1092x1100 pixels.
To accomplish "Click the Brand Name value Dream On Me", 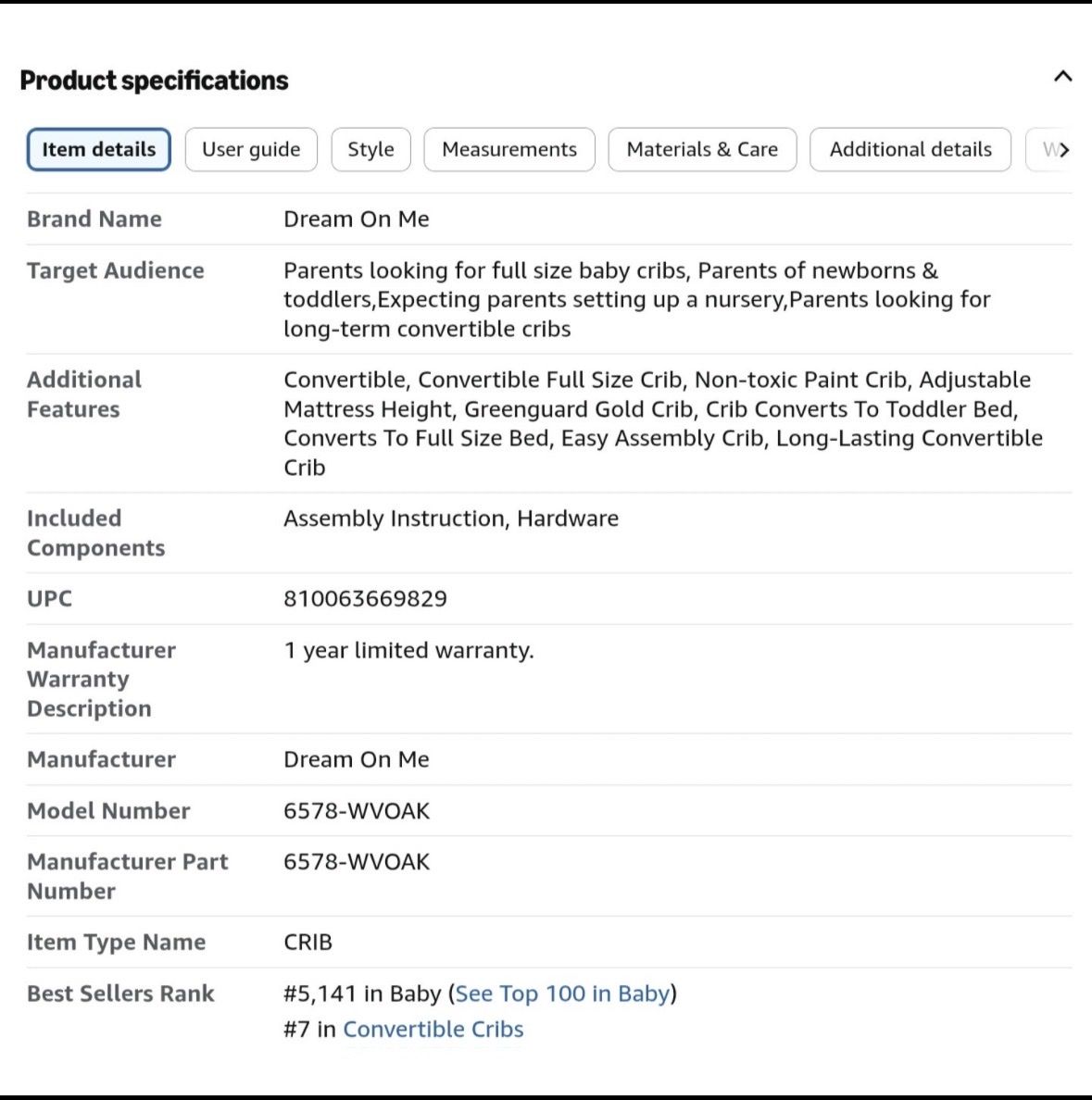I will coord(357,219).
